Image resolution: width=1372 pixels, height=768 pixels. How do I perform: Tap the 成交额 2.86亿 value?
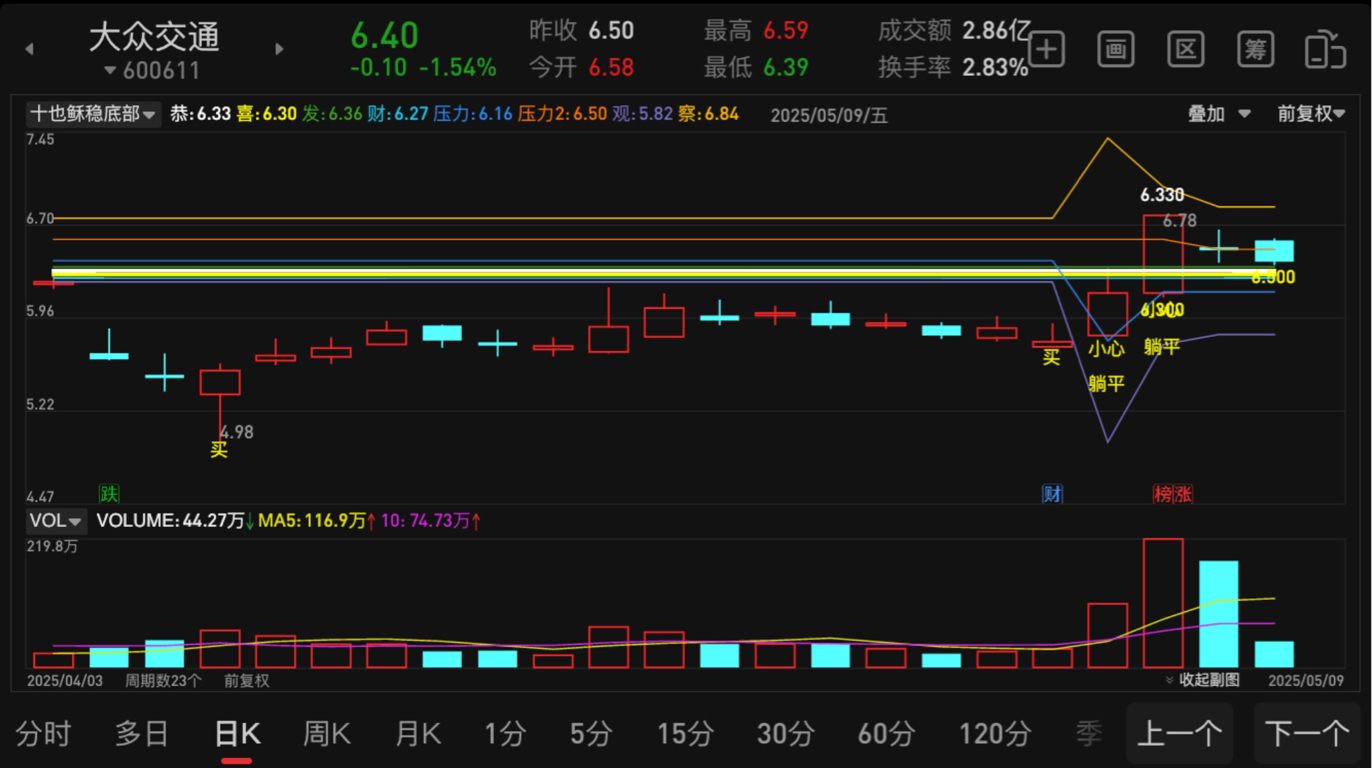(997, 31)
